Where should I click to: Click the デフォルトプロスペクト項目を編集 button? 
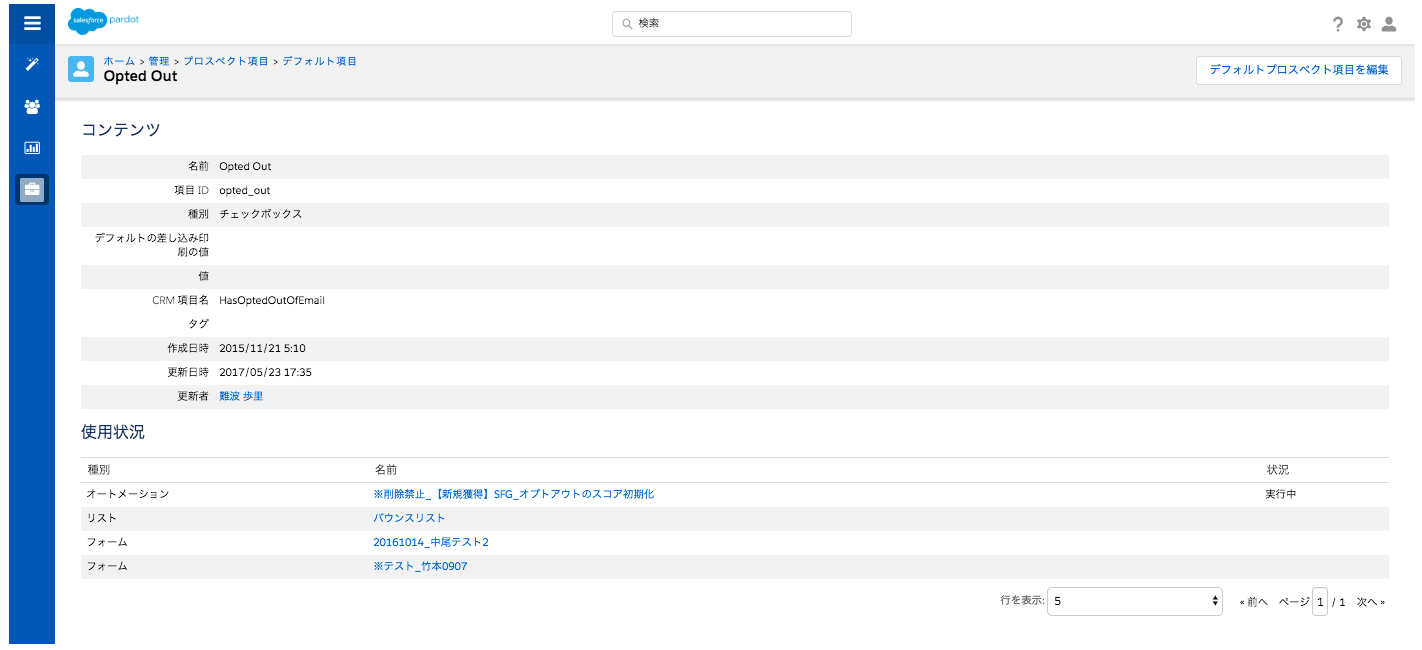[x=1299, y=70]
